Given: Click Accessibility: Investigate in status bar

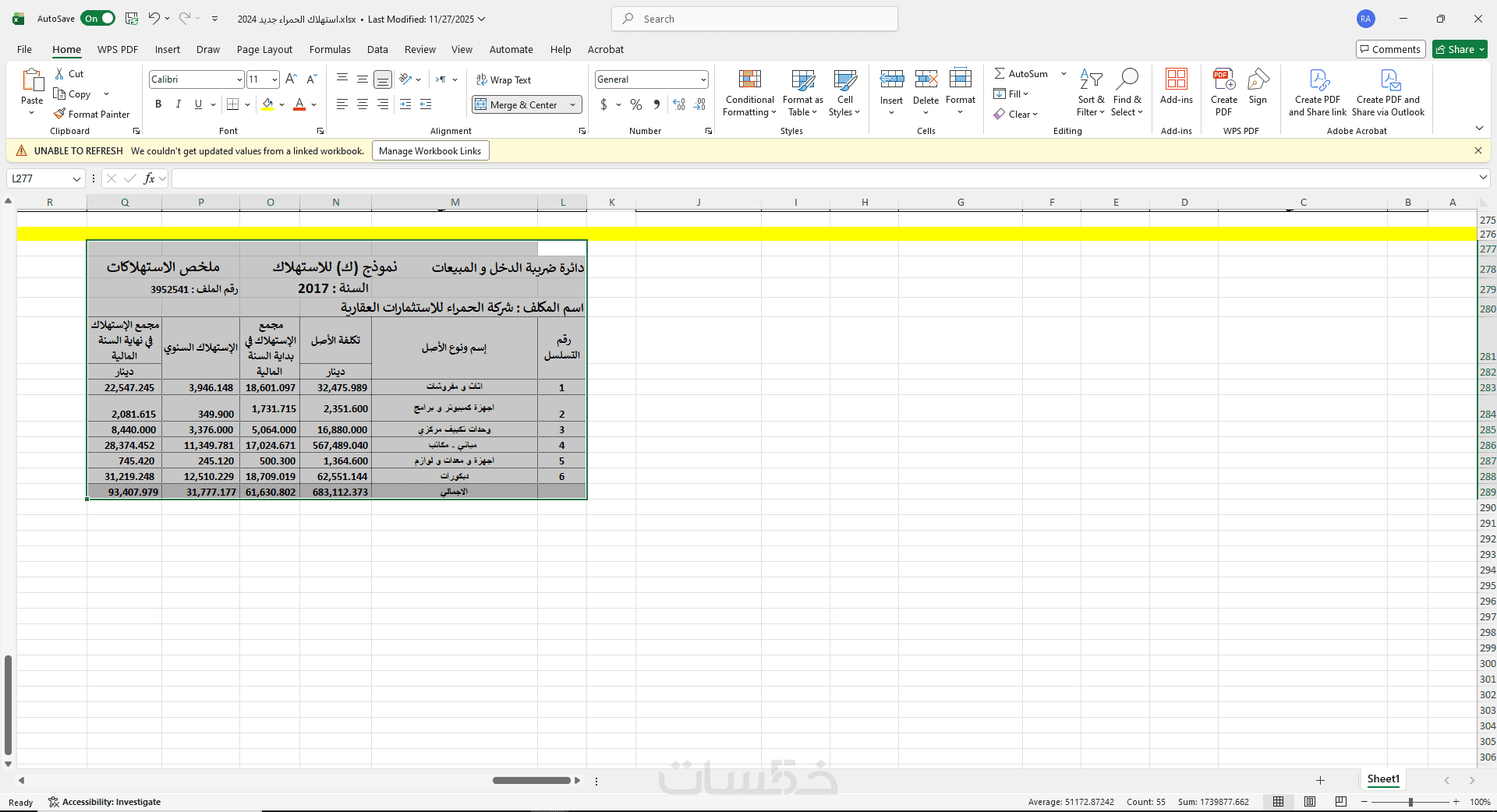Looking at the screenshot, I should click(104, 802).
